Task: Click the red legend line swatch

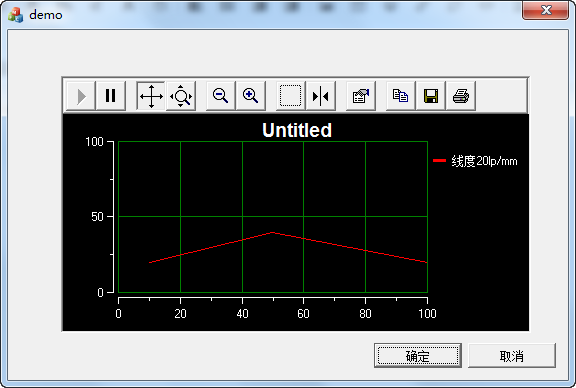Action: point(439,161)
